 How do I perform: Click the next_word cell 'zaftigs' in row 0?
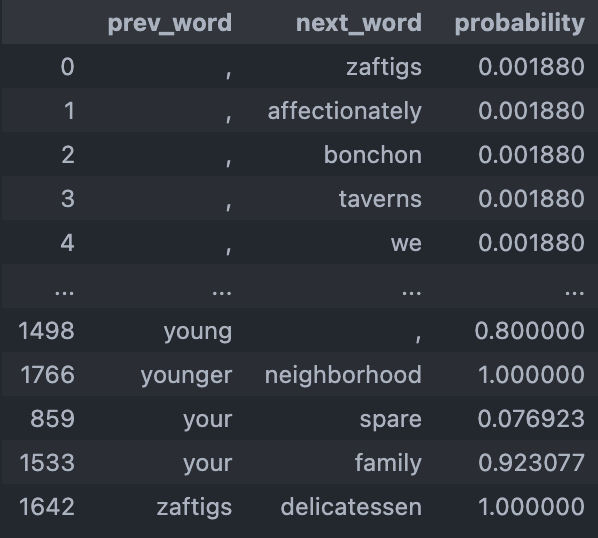pyautogui.click(x=384, y=67)
